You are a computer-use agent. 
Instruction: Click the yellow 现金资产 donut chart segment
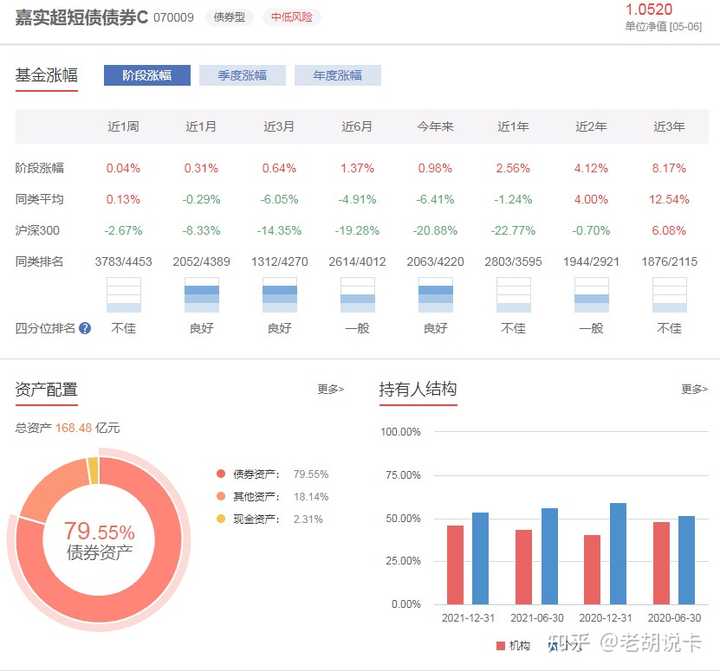point(93,471)
